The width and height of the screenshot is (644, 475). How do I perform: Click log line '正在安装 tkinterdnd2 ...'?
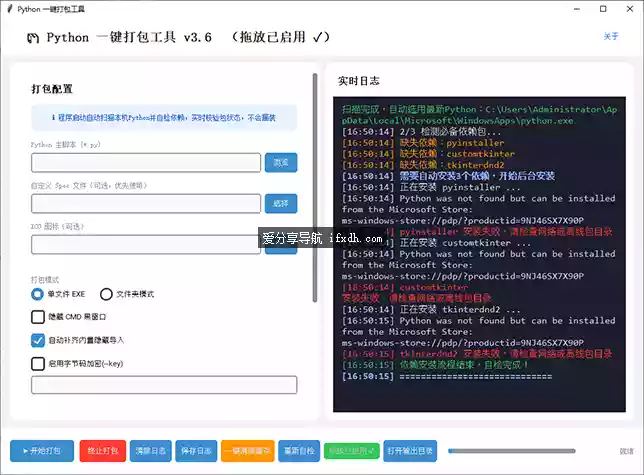coord(431,309)
